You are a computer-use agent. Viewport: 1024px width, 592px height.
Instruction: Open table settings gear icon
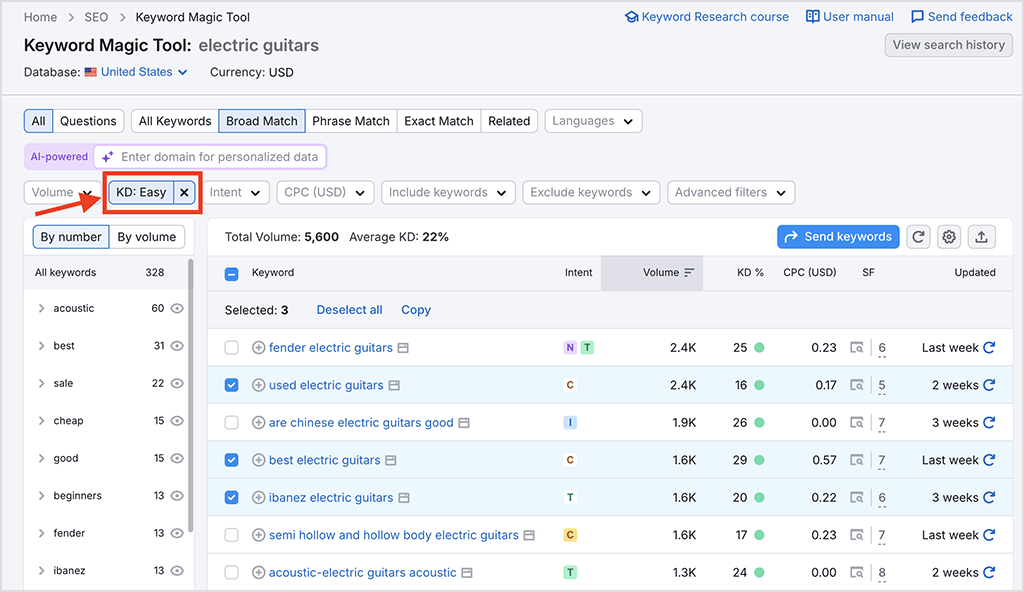(949, 237)
